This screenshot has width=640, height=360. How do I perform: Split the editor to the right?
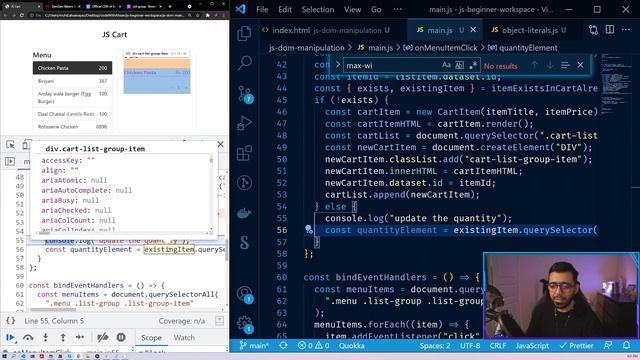tap(610, 29)
